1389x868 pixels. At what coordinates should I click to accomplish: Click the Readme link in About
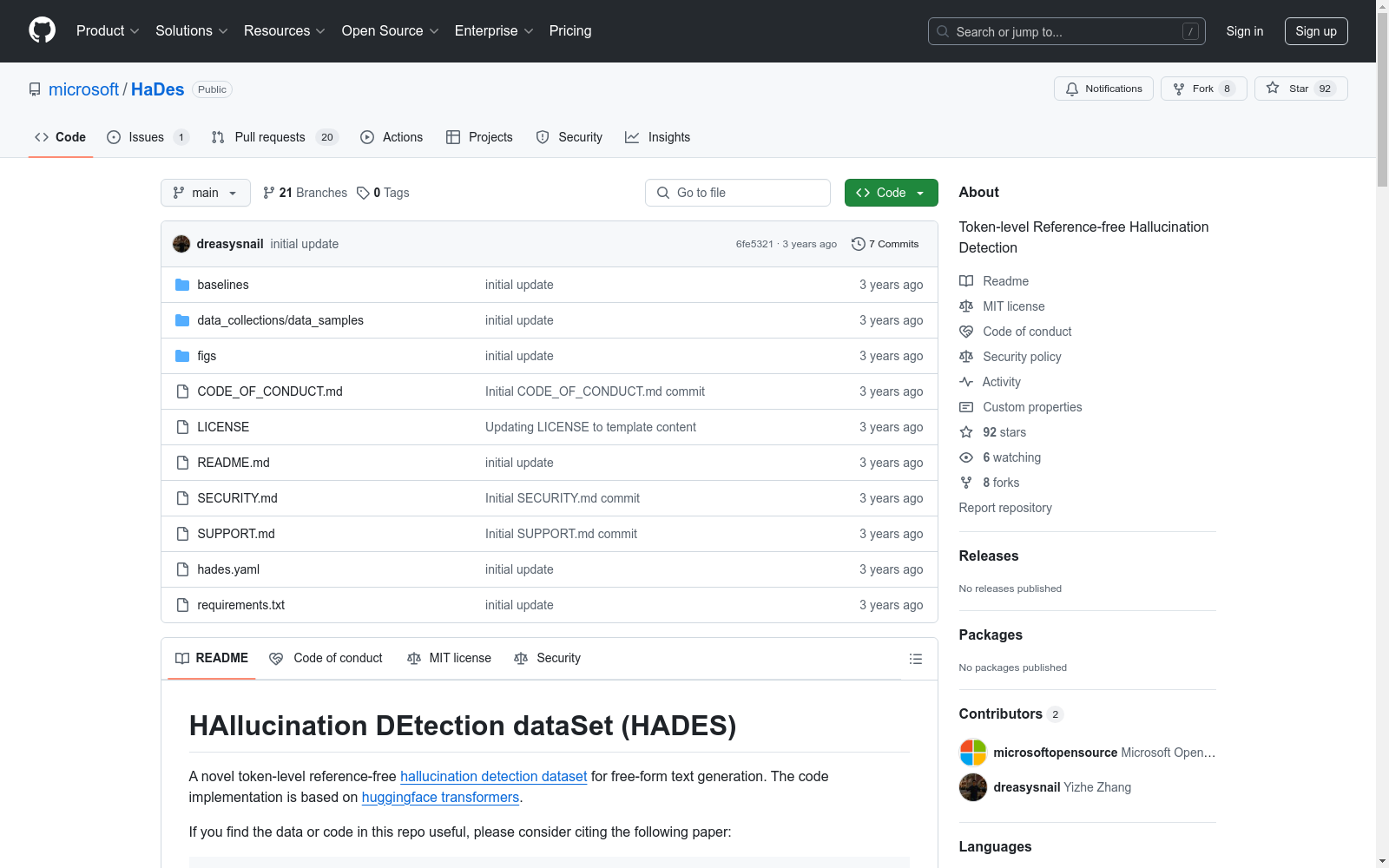[x=1005, y=281]
